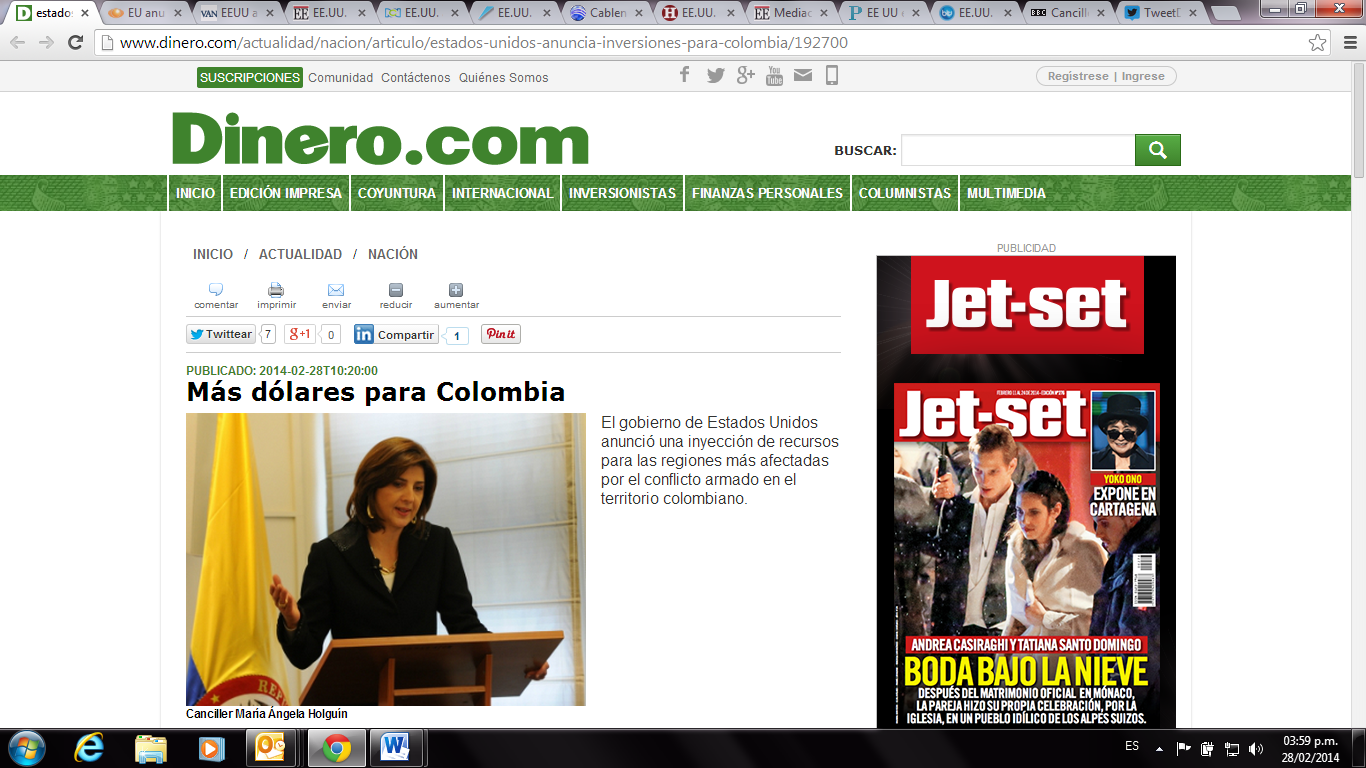Show hidden tray icons arrow
This screenshot has height=768, width=1366.
1159,748
